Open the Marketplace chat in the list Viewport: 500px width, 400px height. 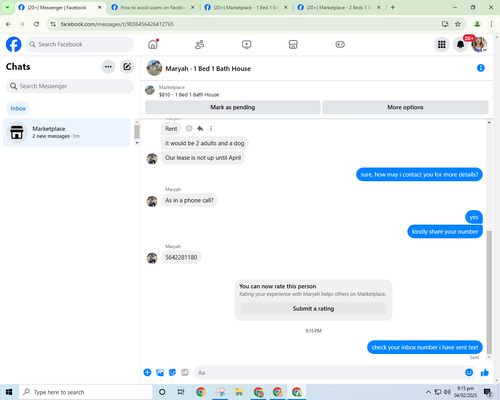pos(67,132)
